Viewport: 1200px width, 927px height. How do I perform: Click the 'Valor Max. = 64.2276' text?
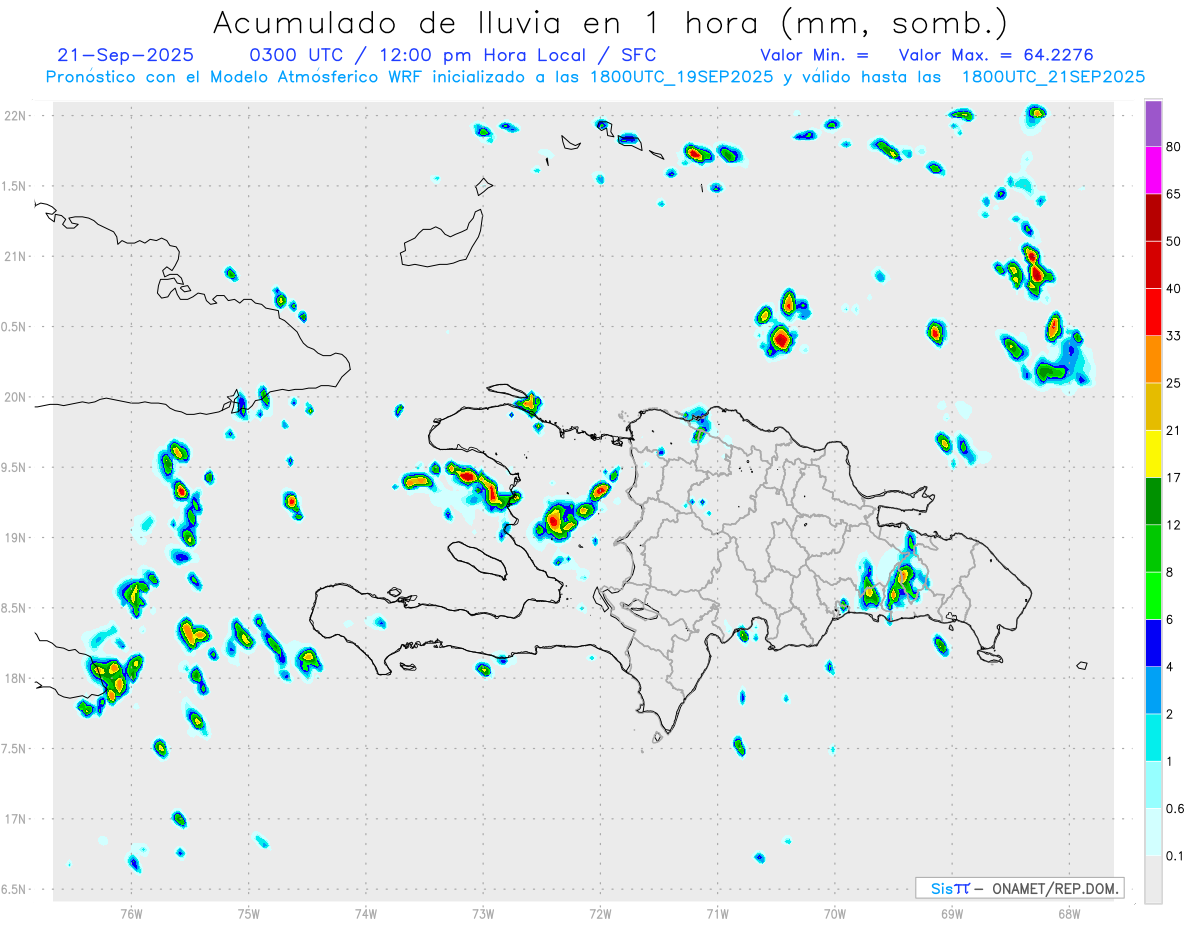(x=996, y=55)
